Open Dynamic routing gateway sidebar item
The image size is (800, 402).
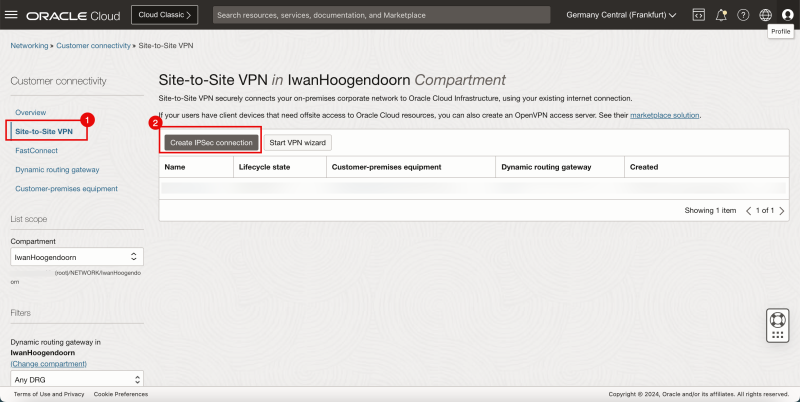click(x=57, y=169)
